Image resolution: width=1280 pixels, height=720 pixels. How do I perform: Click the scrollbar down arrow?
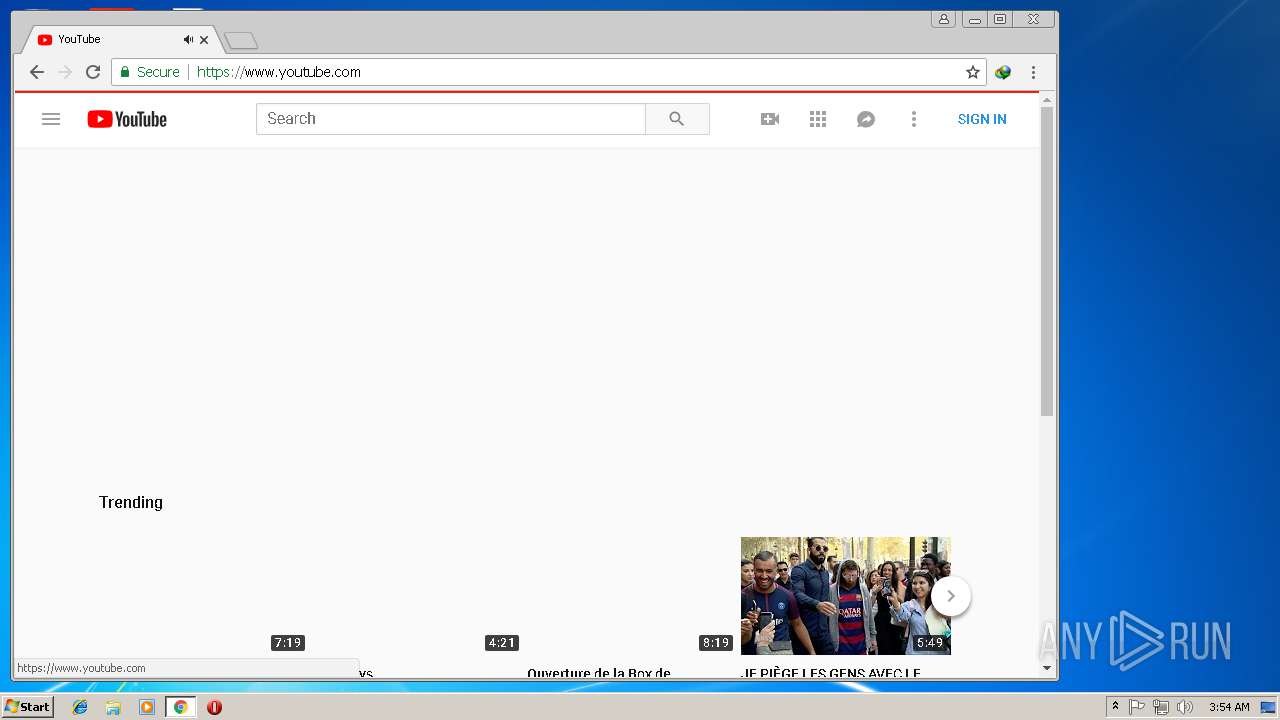pyautogui.click(x=1047, y=668)
